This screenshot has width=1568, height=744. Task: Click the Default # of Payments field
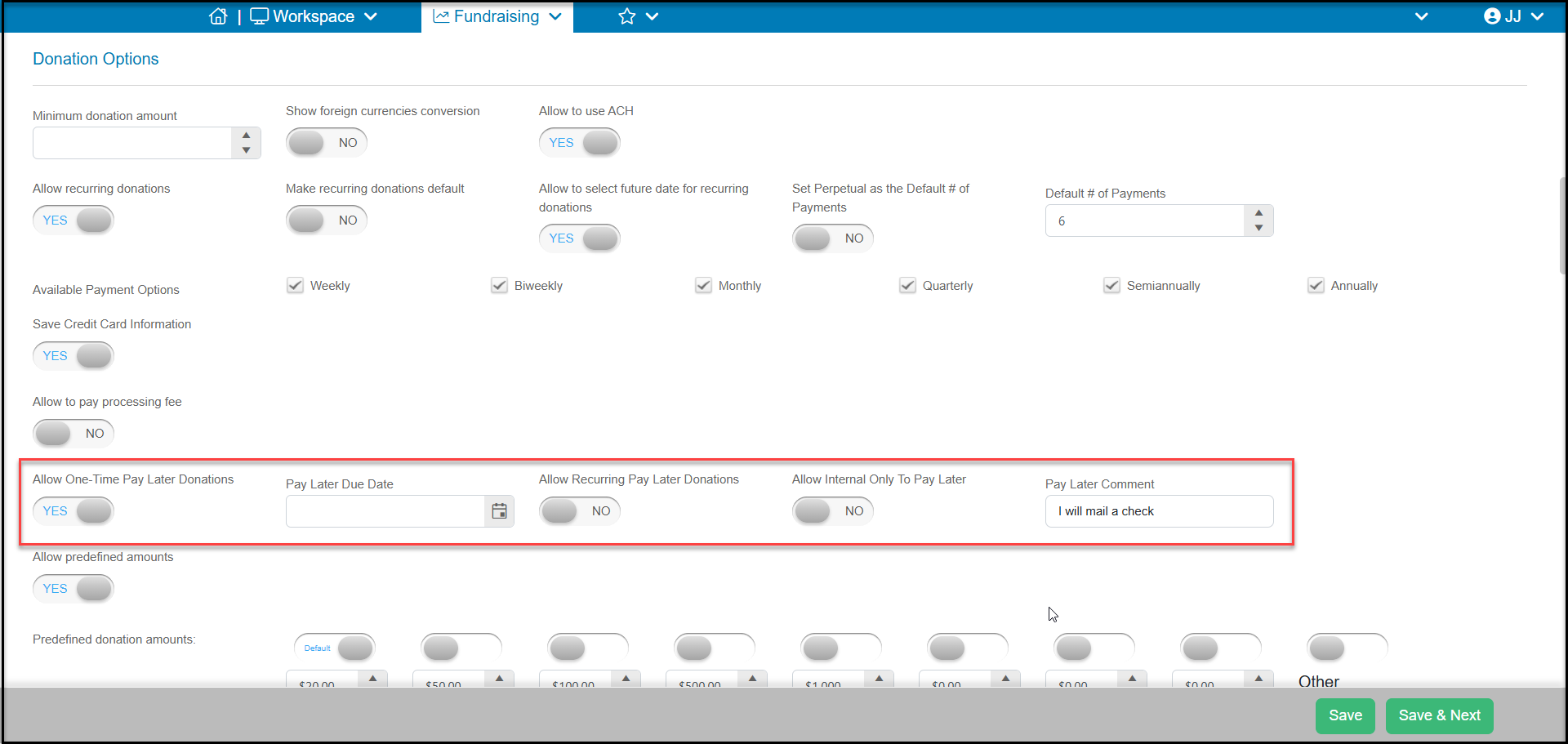tap(1145, 221)
